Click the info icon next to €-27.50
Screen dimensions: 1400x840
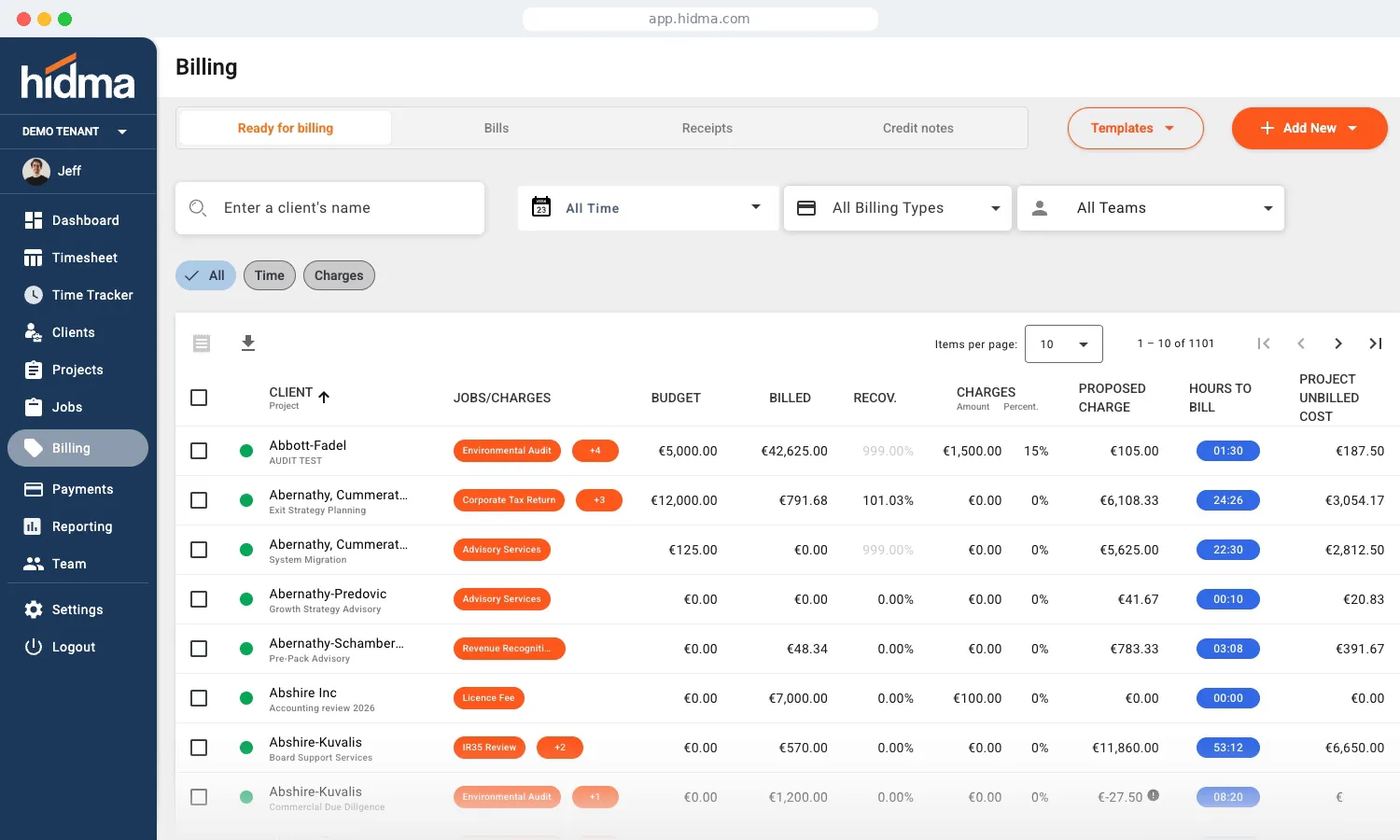[1154, 795]
